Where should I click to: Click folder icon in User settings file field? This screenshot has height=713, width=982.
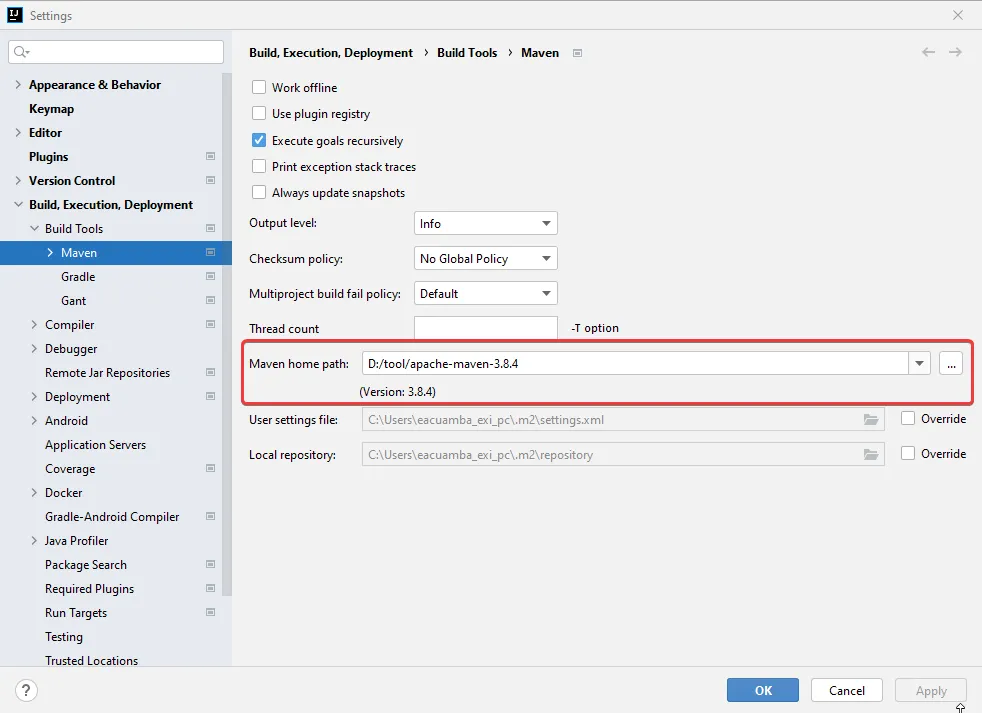871,420
